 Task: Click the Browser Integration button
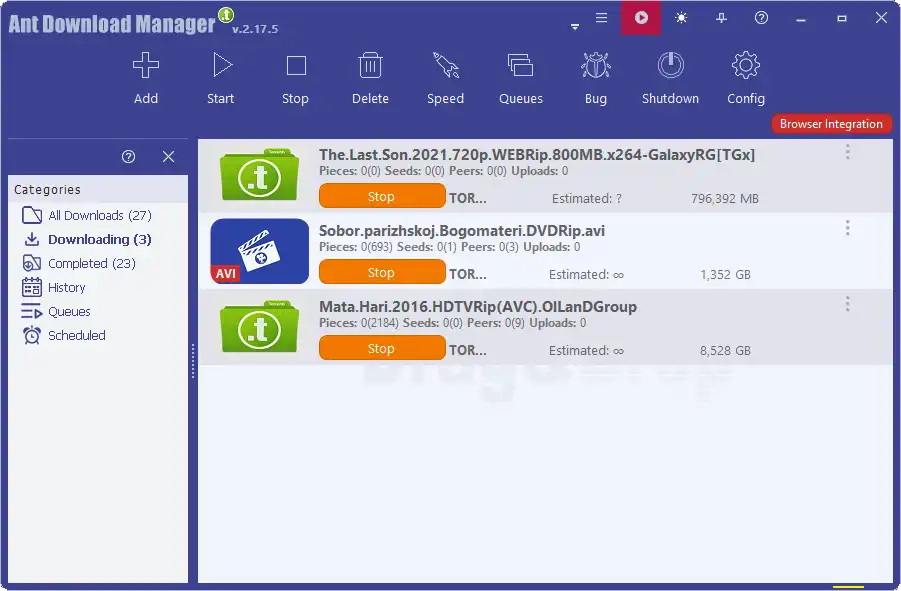(x=831, y=124)
